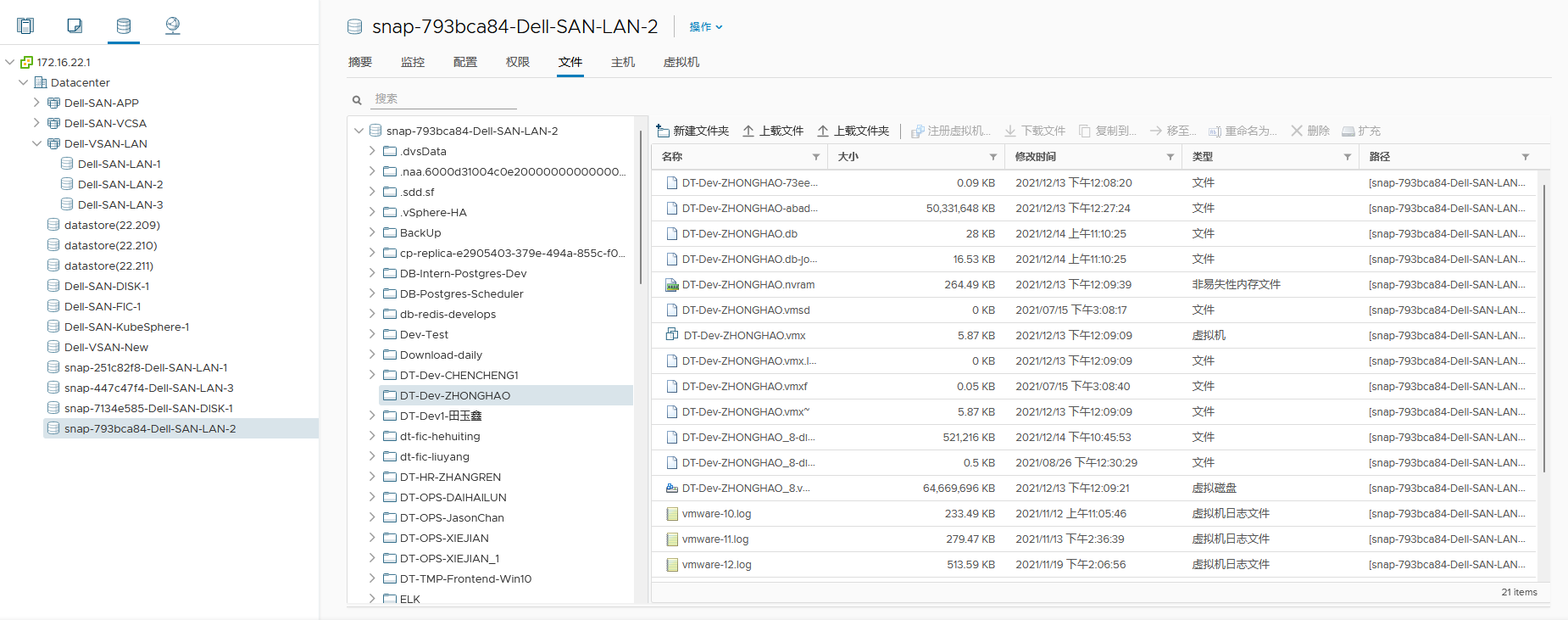This screenshot has height=620, width=1568.
Task: Click the vmware-12.log file icon
Action: pos(672,565)
